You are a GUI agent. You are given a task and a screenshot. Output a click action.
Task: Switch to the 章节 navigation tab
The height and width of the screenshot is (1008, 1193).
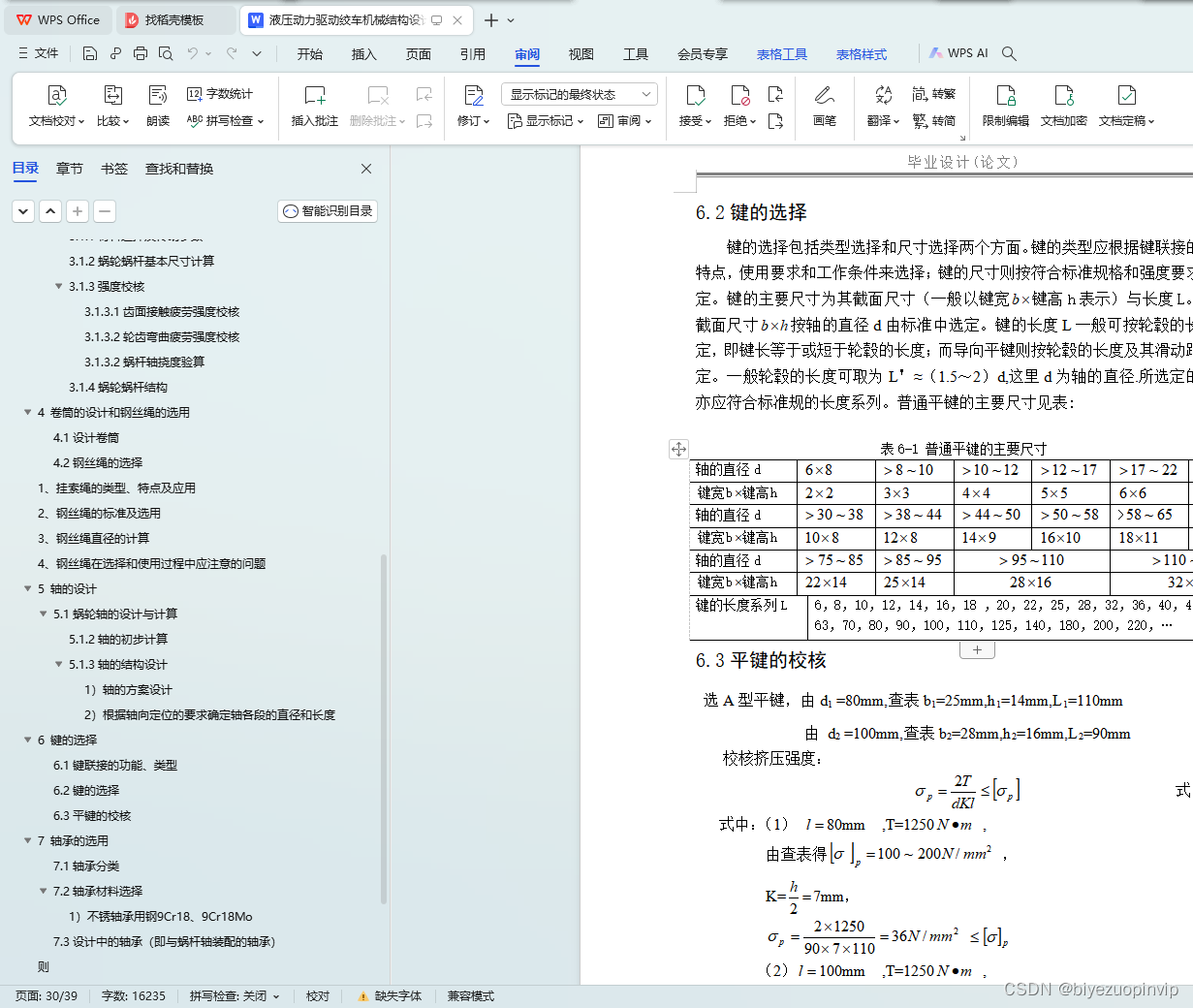70,169
